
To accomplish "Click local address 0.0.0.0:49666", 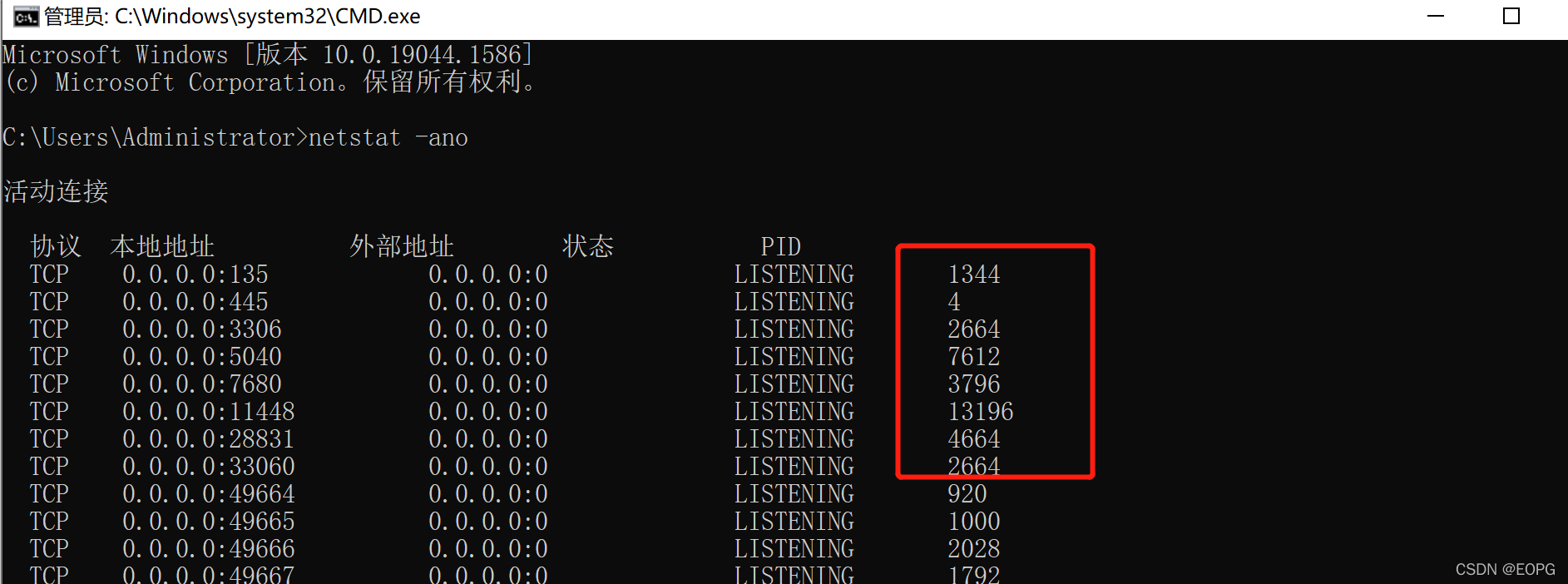I will [209, 549].
